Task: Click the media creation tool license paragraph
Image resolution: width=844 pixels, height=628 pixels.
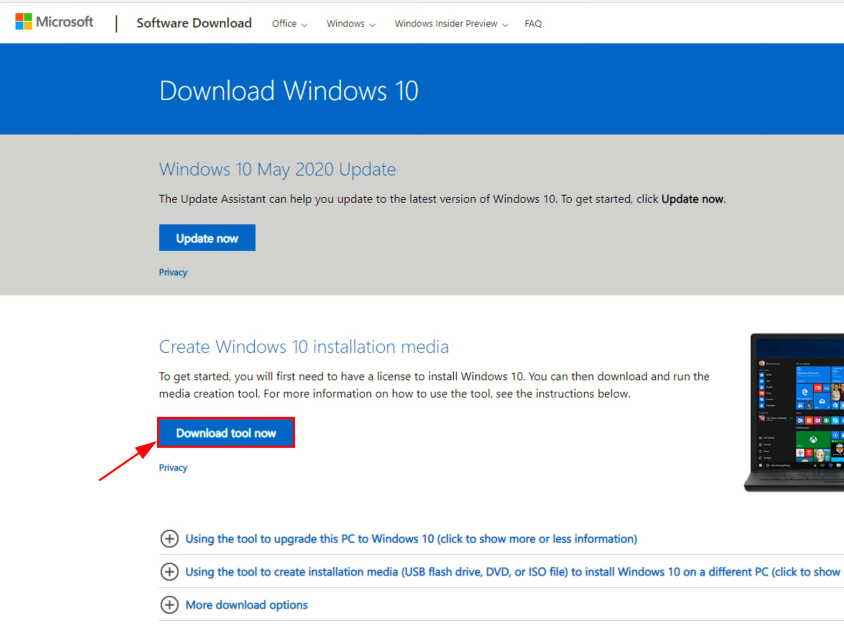Action: 434,385
